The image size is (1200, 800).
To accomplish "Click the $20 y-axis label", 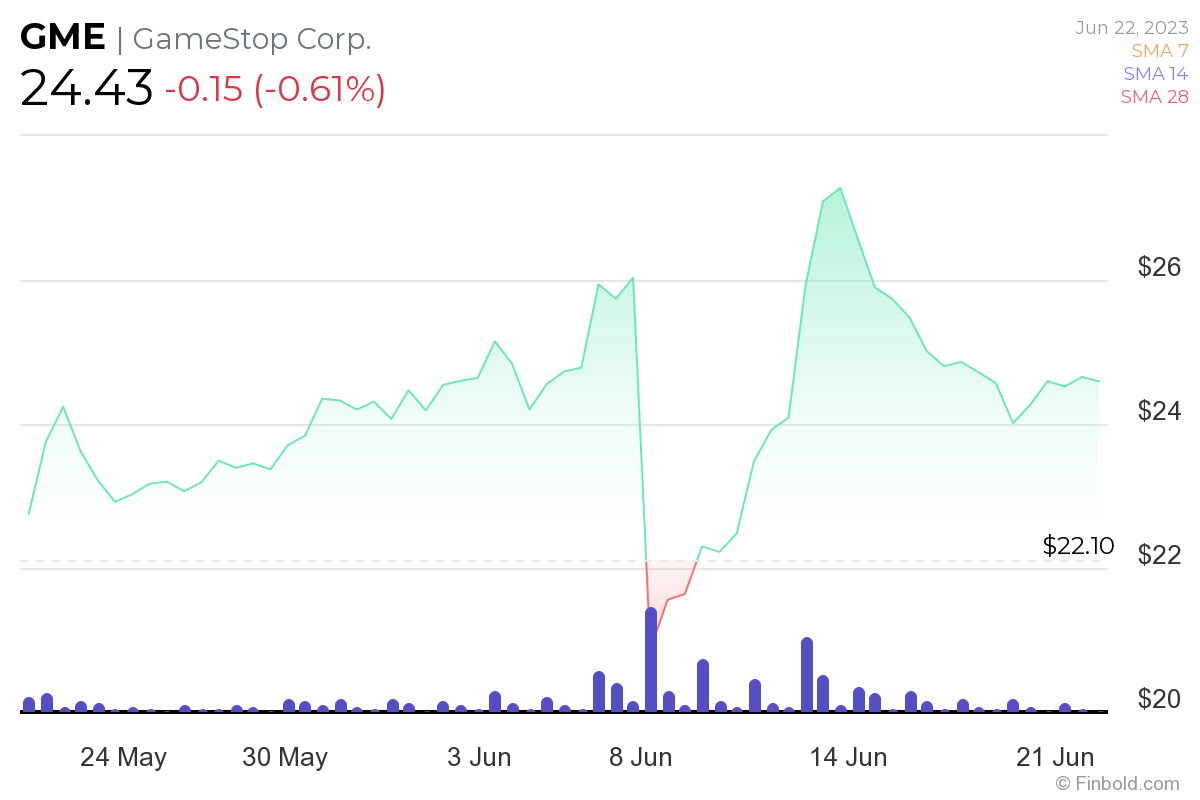I will point(1159,699).
